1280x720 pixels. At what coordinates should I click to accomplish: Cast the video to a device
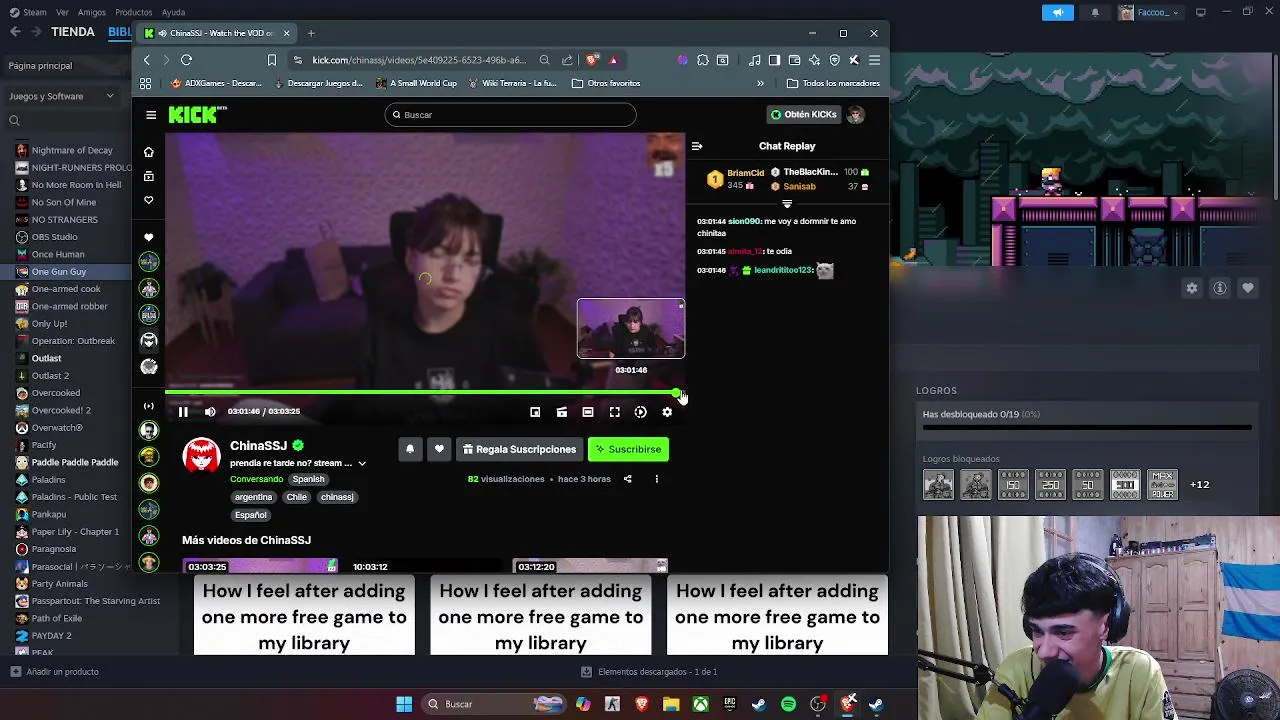(562, 412)
